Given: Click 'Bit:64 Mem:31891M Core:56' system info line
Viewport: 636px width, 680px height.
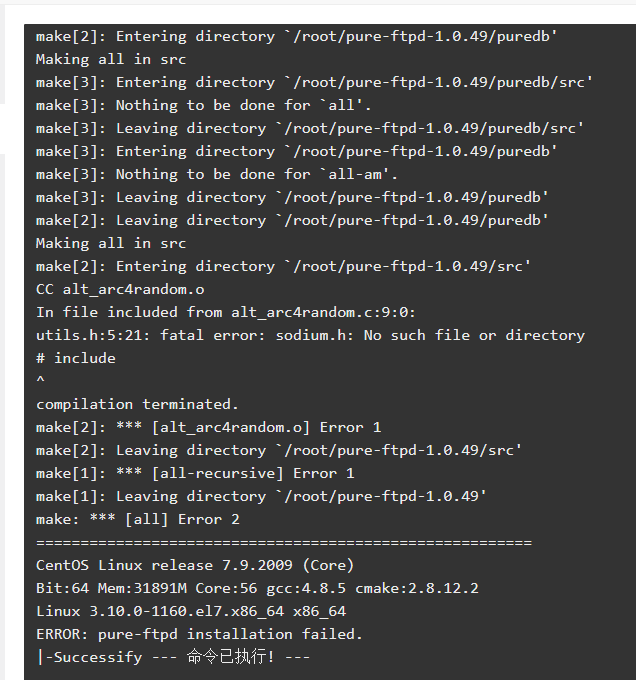Looking at the screenshot, I should click(257, 588).
